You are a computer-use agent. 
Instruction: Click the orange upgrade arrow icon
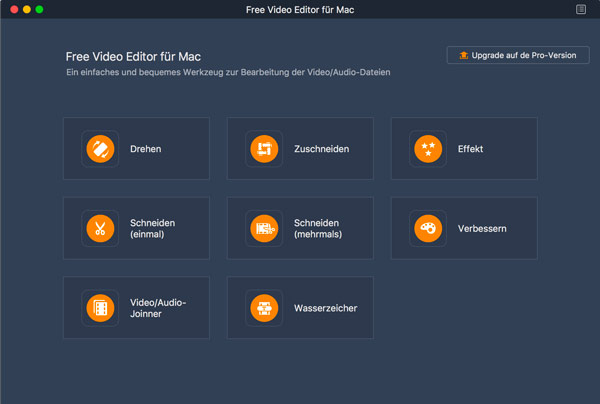click(463, 55)
